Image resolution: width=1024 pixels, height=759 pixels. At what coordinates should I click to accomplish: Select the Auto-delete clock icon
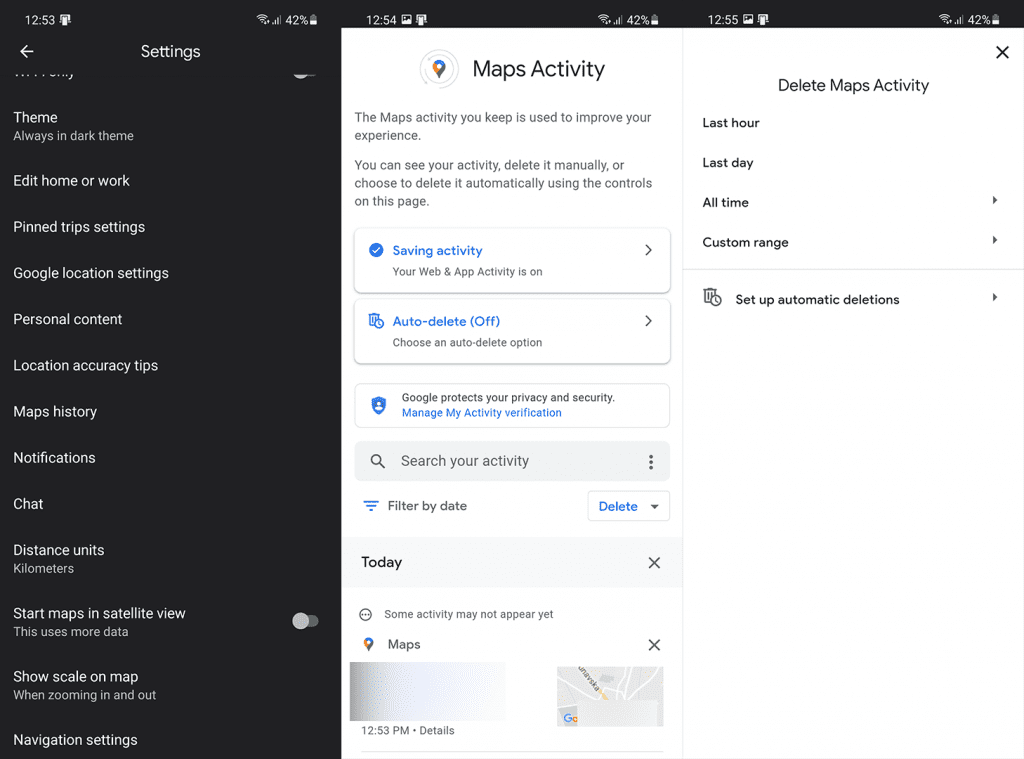[376, 321]
